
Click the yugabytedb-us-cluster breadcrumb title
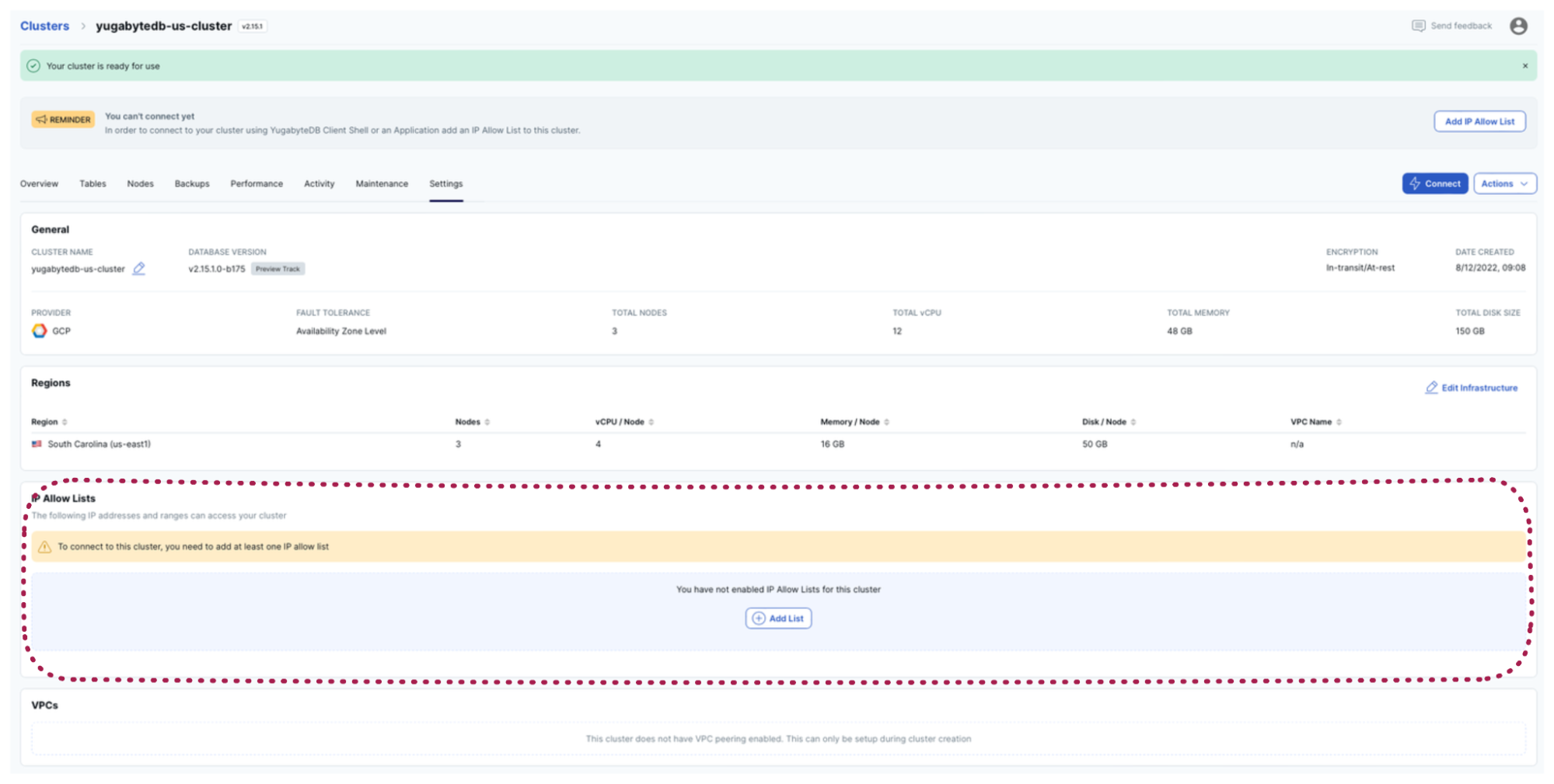pyautogui.click(x=163, y=26)
